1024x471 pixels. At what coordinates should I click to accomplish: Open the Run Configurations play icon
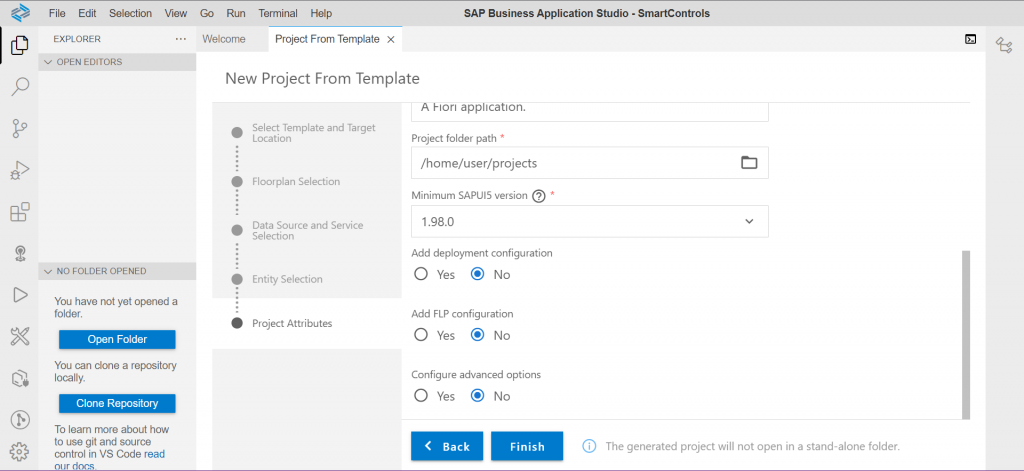pos(20,295)
